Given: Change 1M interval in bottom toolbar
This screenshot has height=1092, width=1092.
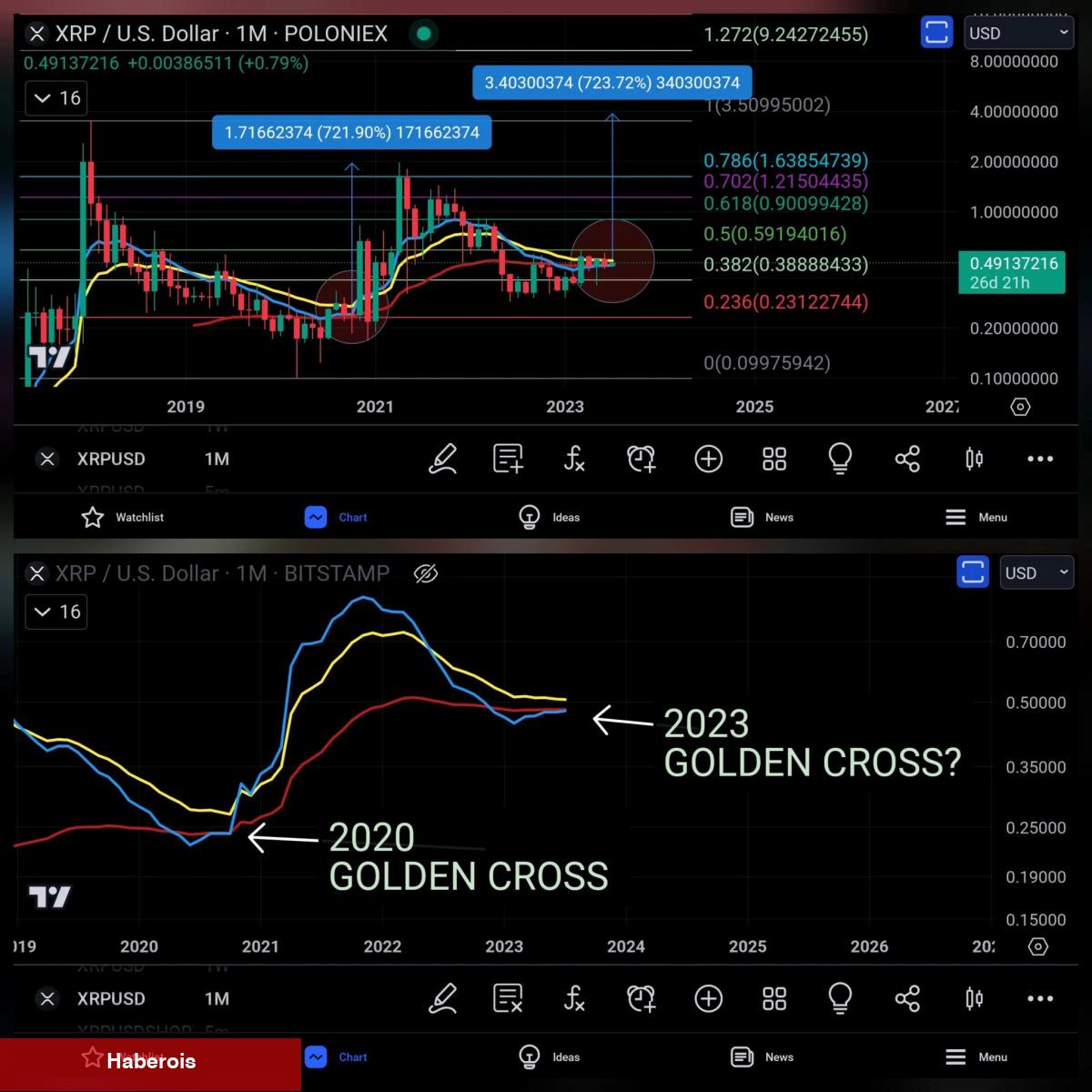Looking at the screenshot, I should 217,998.
